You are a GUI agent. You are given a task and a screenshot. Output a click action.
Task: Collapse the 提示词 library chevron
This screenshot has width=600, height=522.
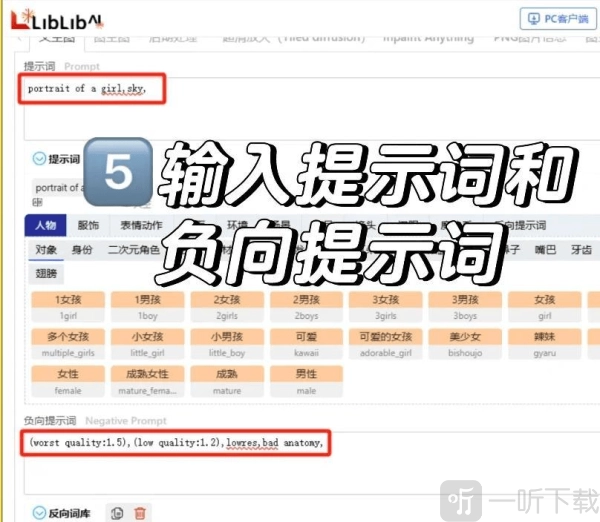[39, 158]
